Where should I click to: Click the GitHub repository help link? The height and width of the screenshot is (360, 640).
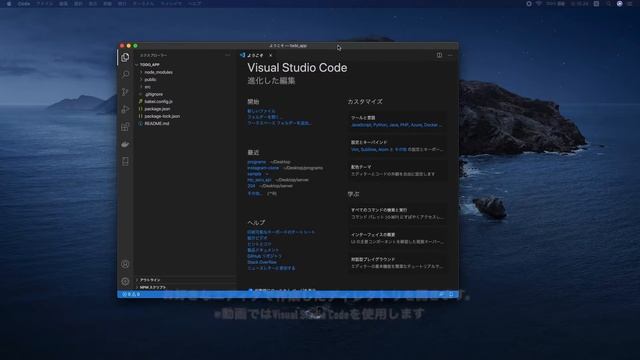click(x=264, y=256)
